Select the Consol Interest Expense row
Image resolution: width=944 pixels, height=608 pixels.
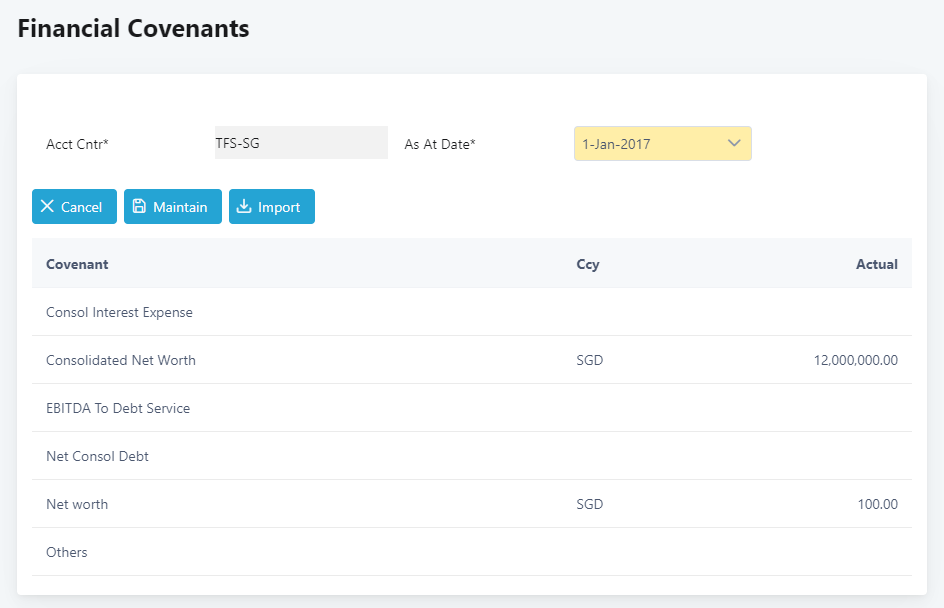[x=119, y=312]
